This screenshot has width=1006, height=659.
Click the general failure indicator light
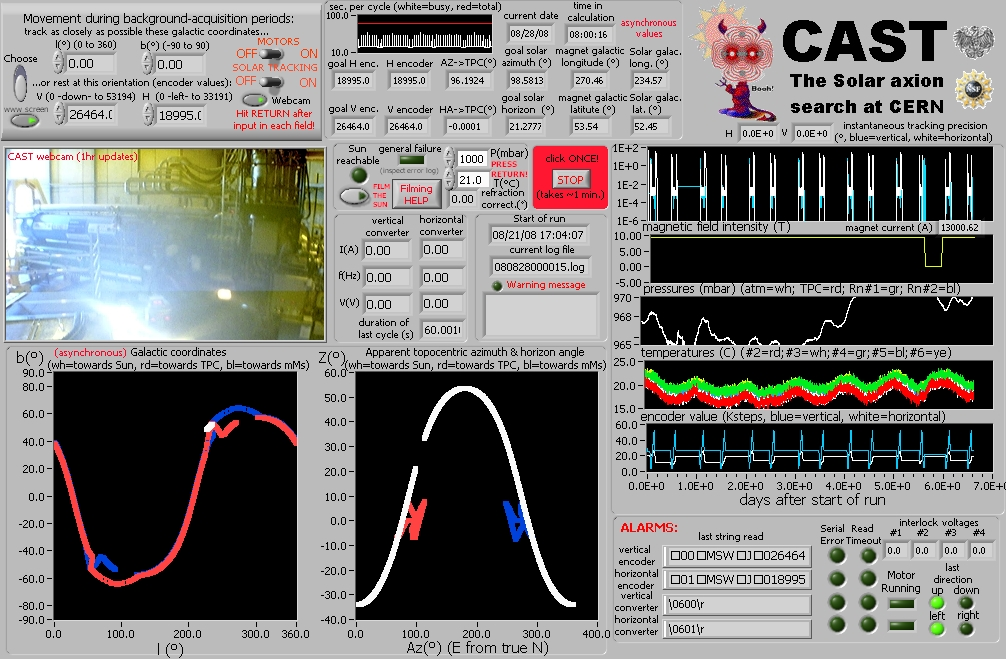click(411, 160)
